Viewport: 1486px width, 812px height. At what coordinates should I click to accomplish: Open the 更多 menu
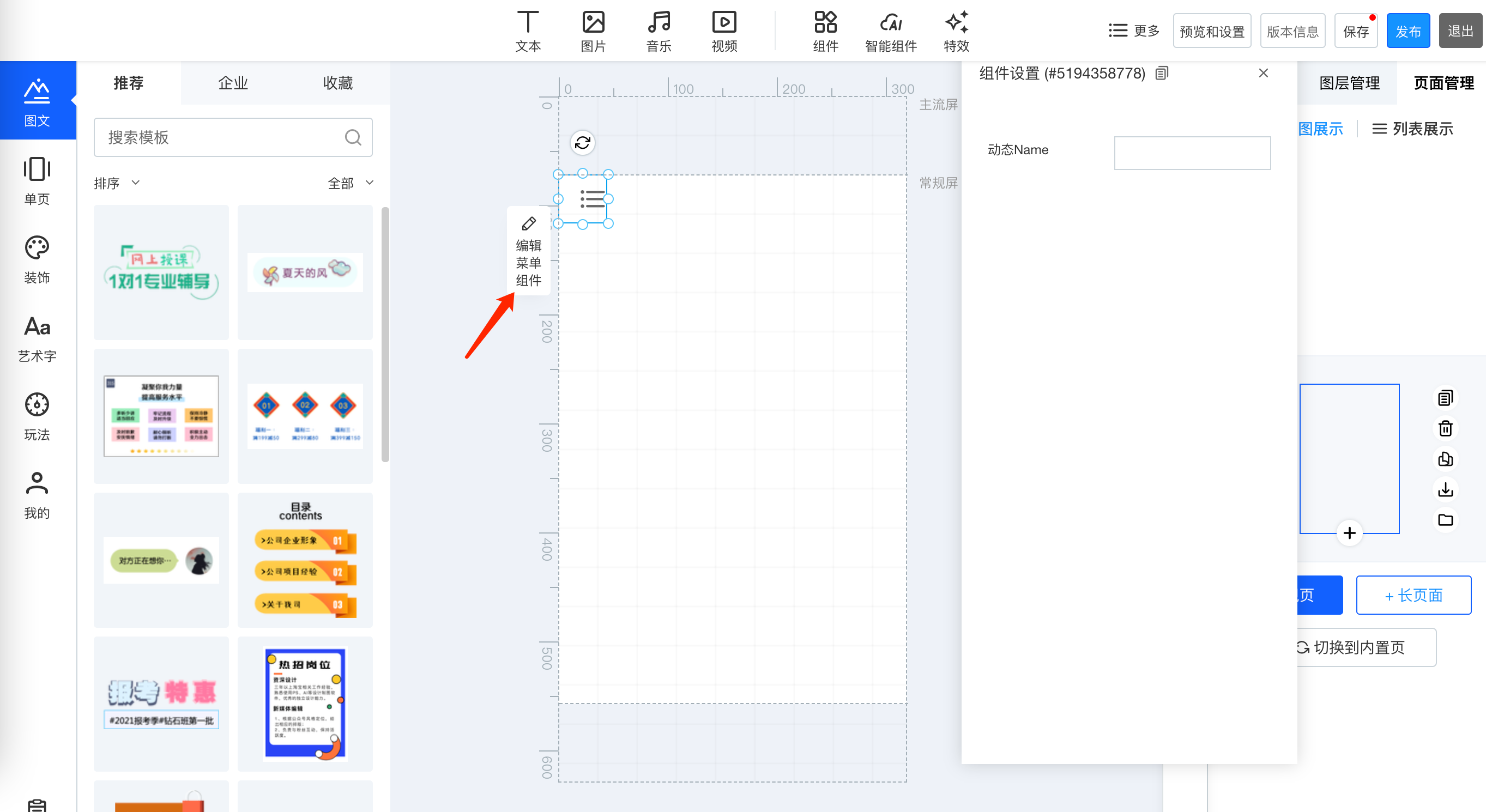point(1134,31)
